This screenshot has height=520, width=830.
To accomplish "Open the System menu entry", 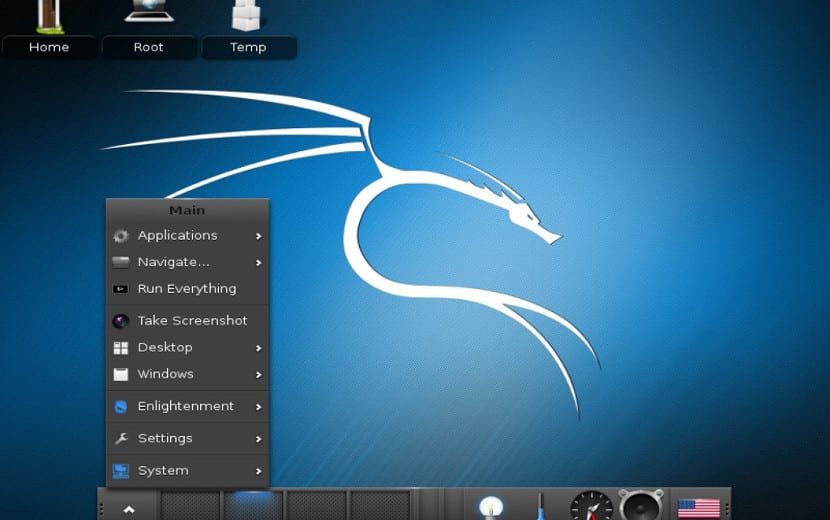I will pyautogui.click(x=188, y=471).
